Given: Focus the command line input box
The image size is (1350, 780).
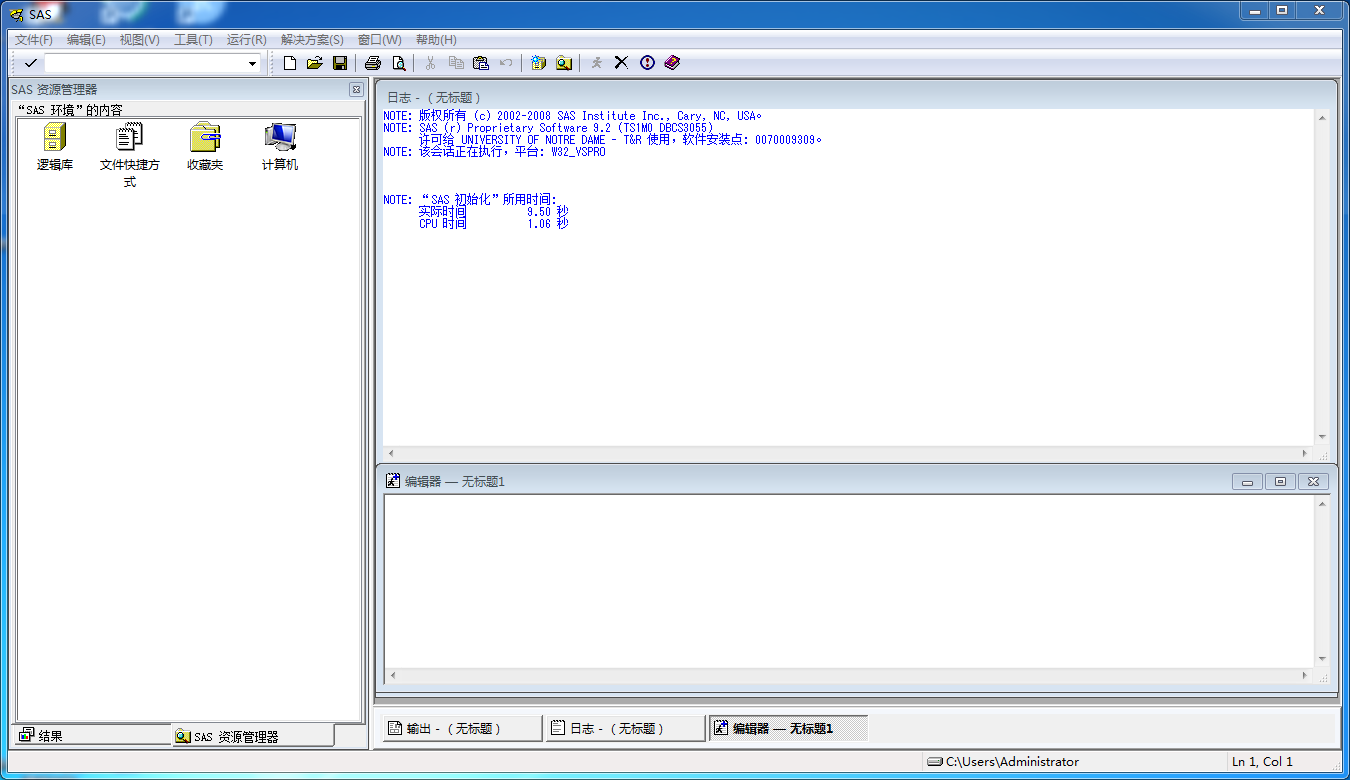Looking at the screenshot, I should [x=145, y=64].
